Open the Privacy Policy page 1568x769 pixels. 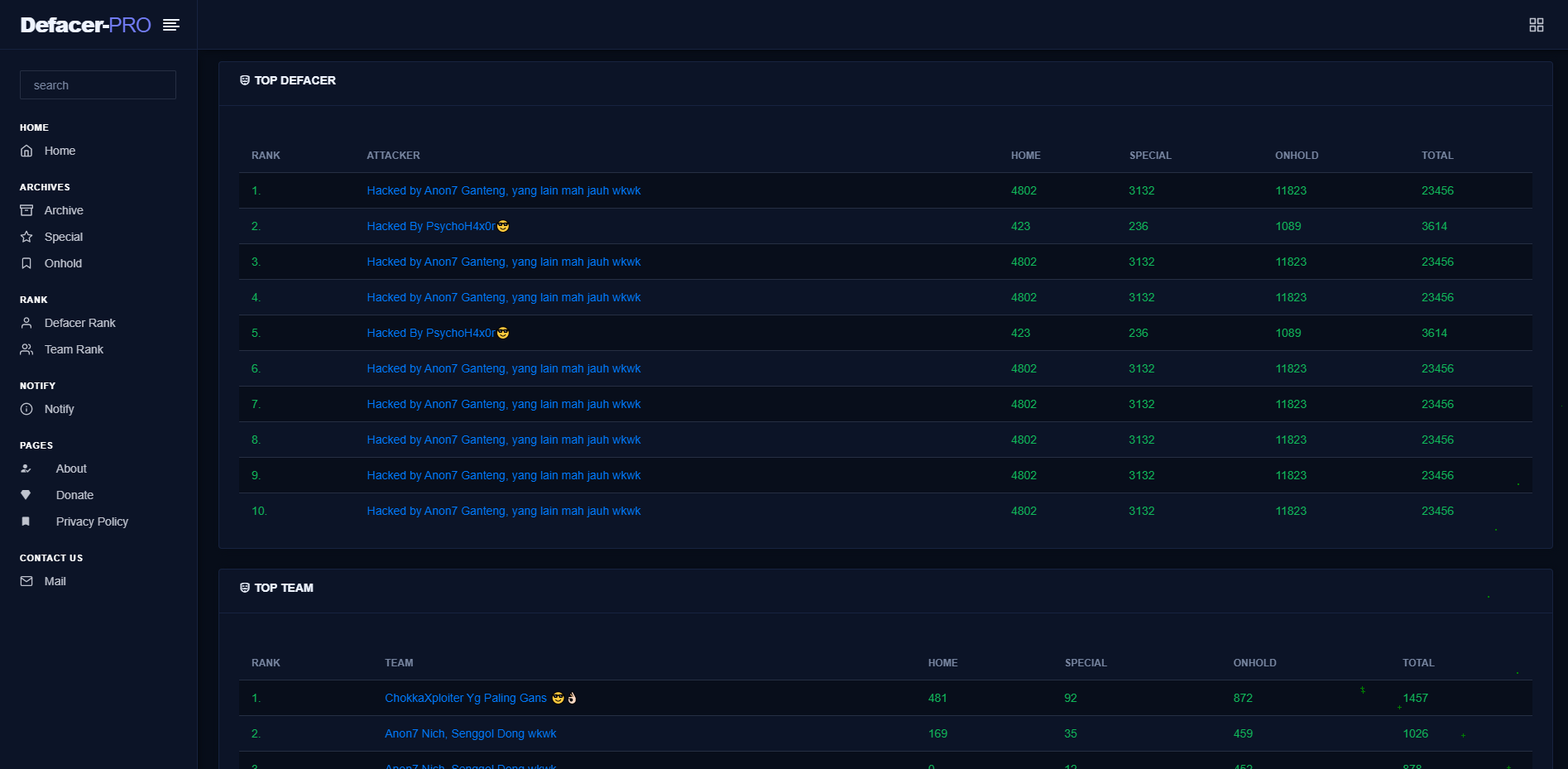(x=92, y=521)
